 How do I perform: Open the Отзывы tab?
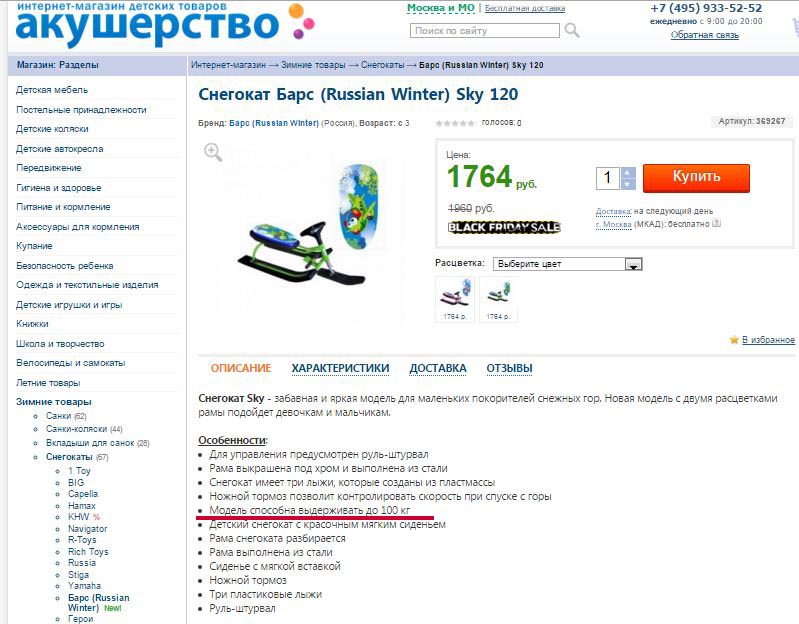[x=510, y=368]
